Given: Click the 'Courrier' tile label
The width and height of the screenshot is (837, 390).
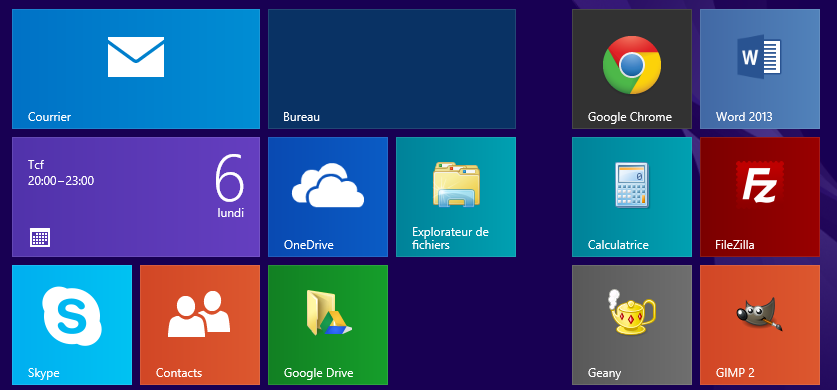Looking at the screenshot, I should coord(49,117).
